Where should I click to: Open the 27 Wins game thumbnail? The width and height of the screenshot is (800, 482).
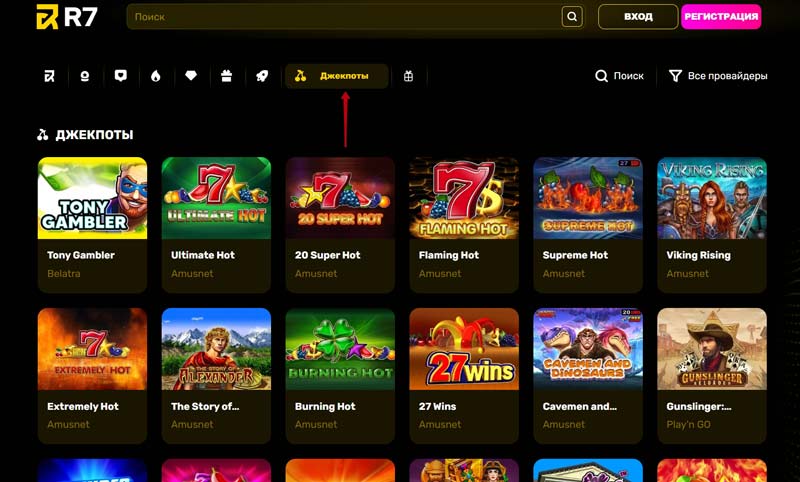(x=464, y=349)
